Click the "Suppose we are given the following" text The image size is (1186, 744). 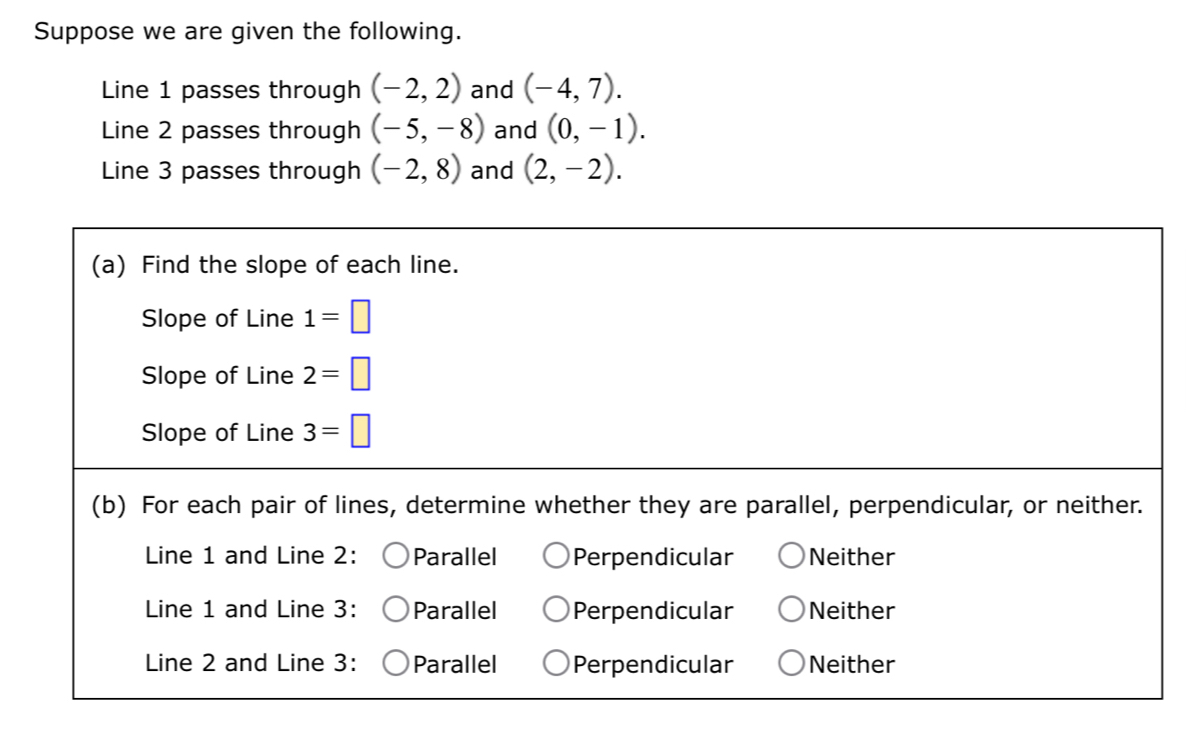[x=248, y=32]
